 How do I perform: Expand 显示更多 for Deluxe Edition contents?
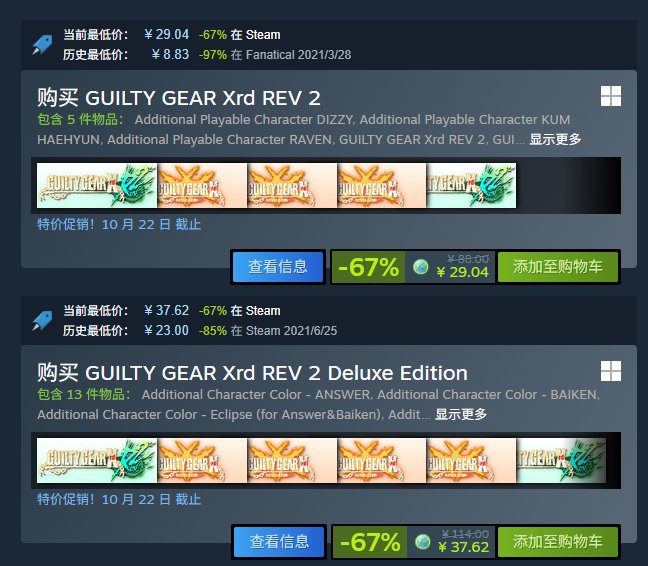pos(461,414)
